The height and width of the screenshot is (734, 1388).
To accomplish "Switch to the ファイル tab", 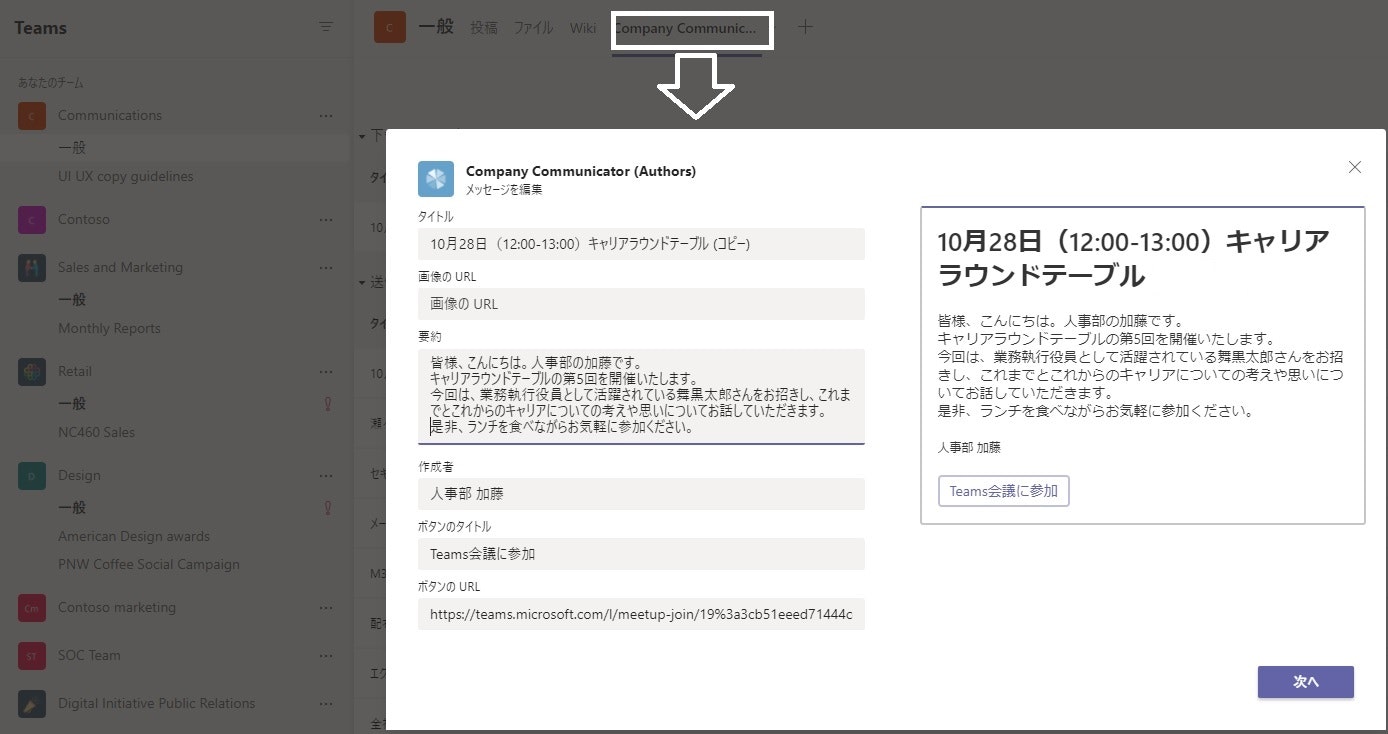I will 534,28.
